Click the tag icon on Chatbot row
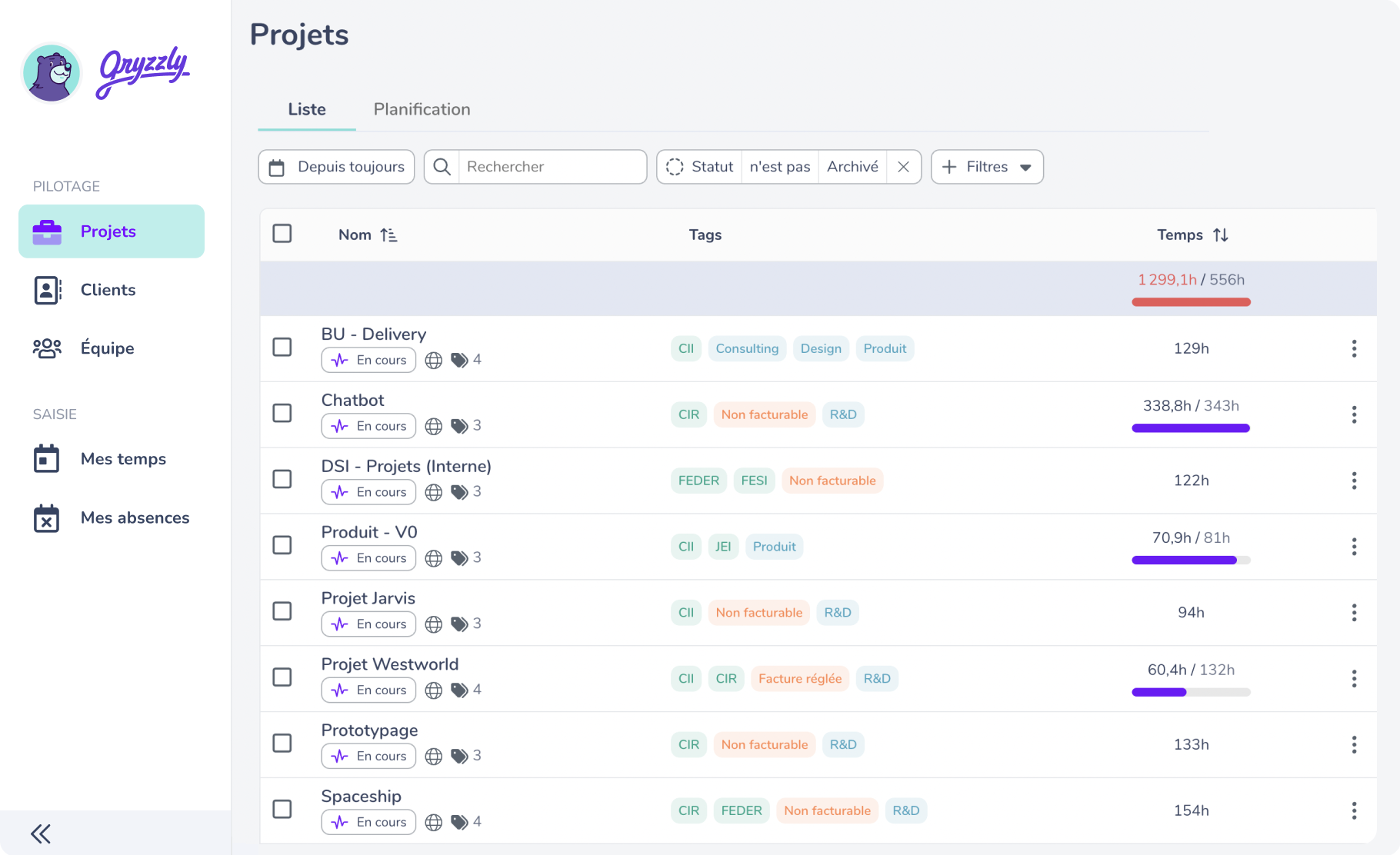The width and height of the screenshot is (1400, 855). point(459,426)
